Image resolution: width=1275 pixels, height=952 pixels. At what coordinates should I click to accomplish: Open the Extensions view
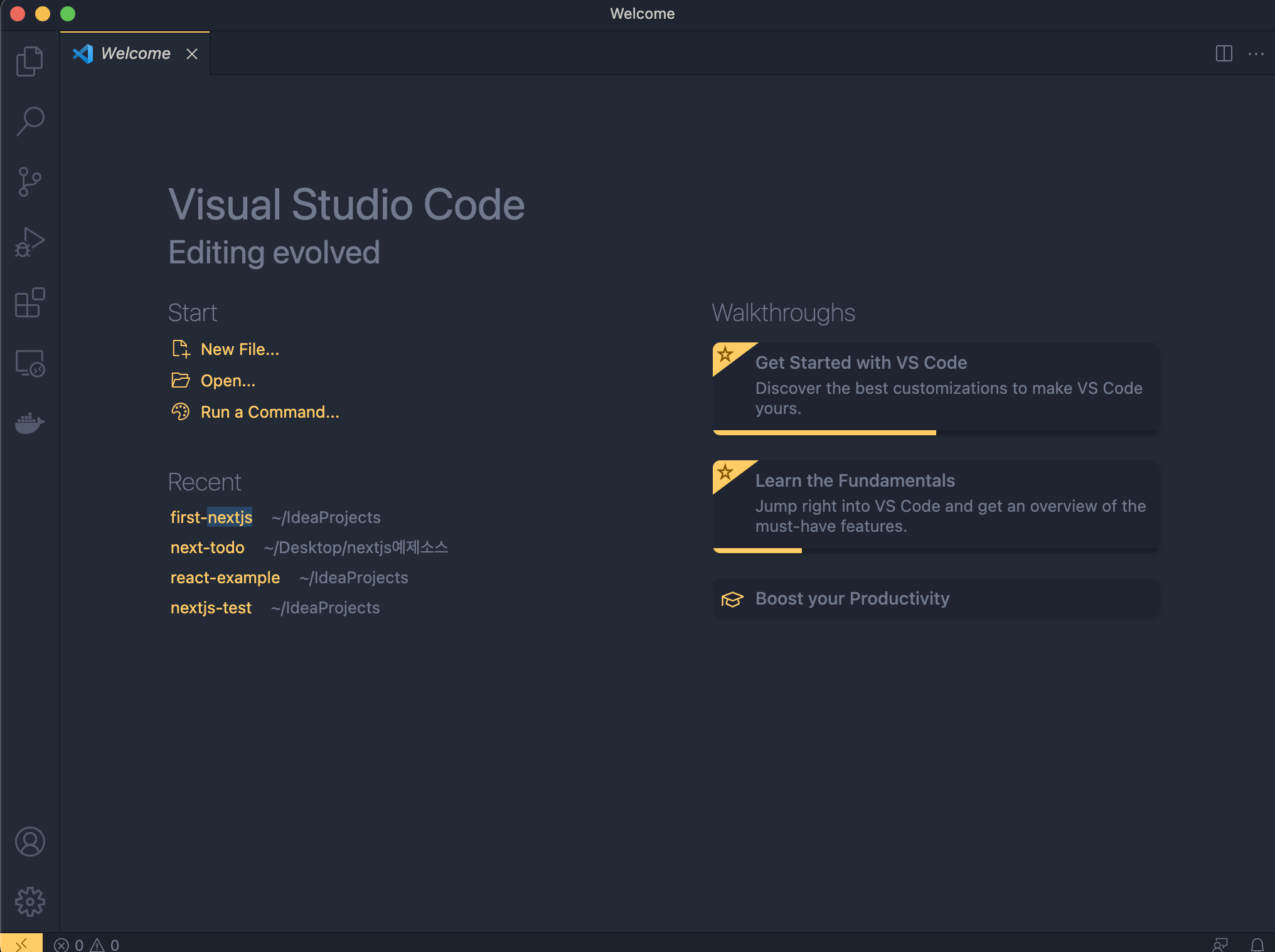[x=29, y=303]
